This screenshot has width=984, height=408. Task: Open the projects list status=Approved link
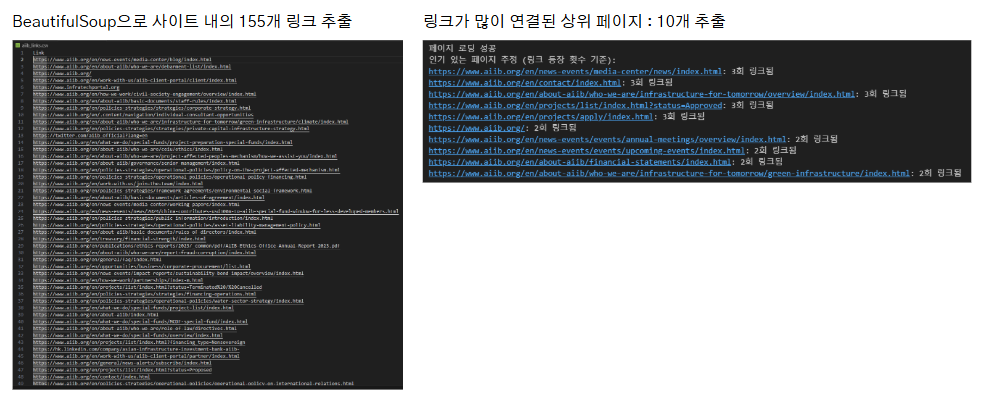click(x=577, y=105)
